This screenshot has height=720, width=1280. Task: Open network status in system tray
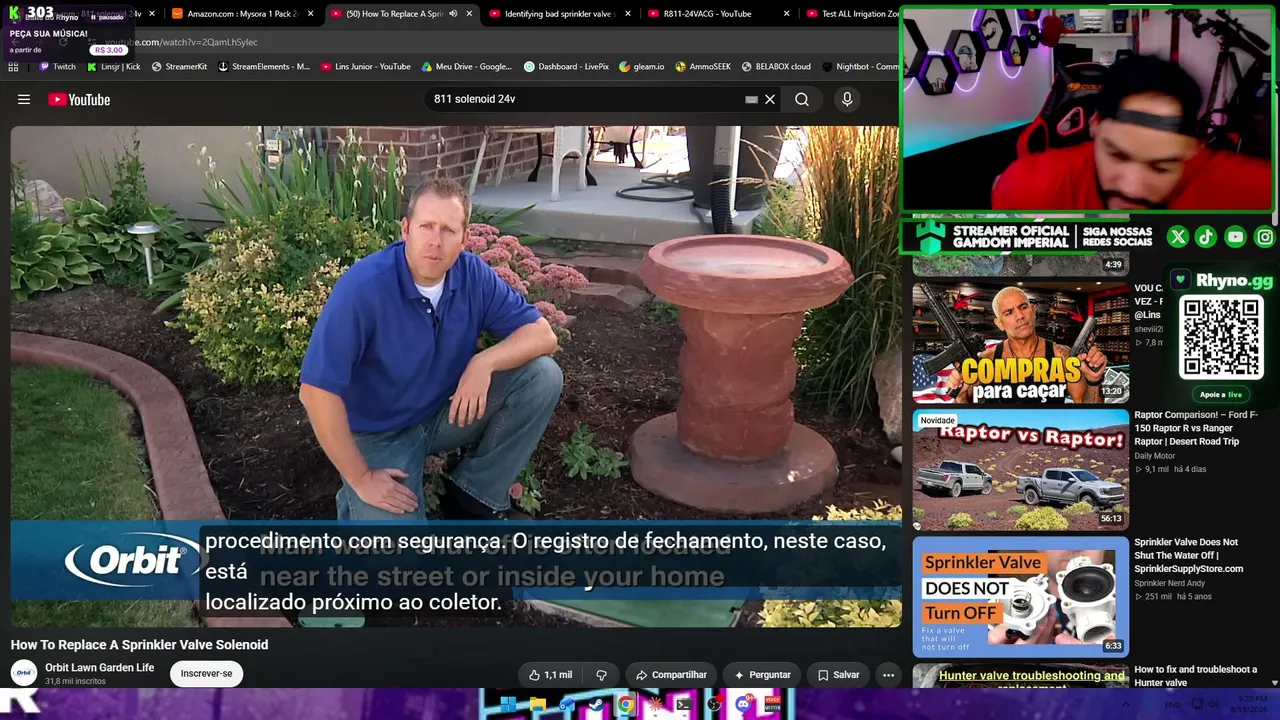point(1198,705)
